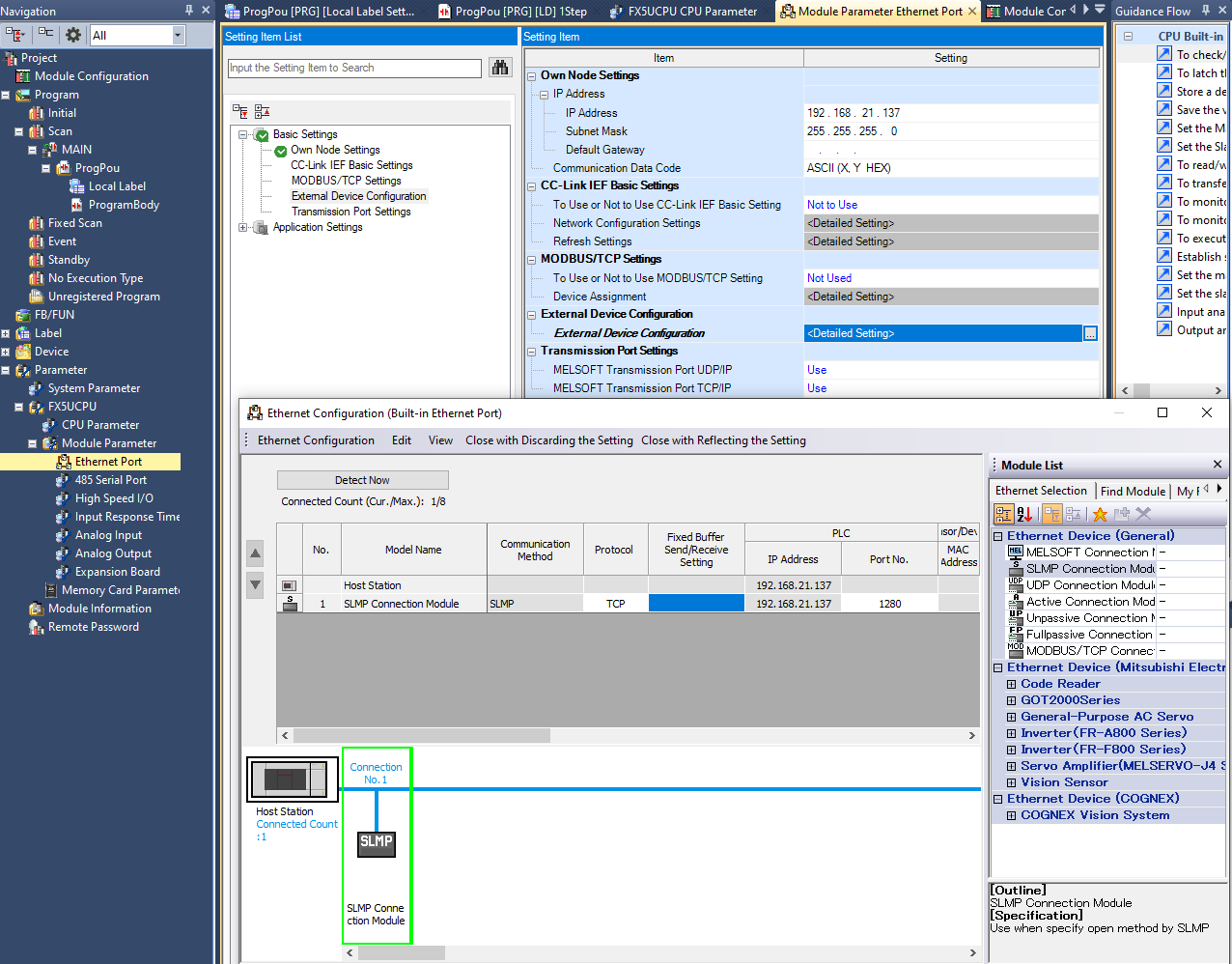The image size is (1232, 964).
Task: Click the Module Configuration icon in Navigation
Action: coord(23,76)
